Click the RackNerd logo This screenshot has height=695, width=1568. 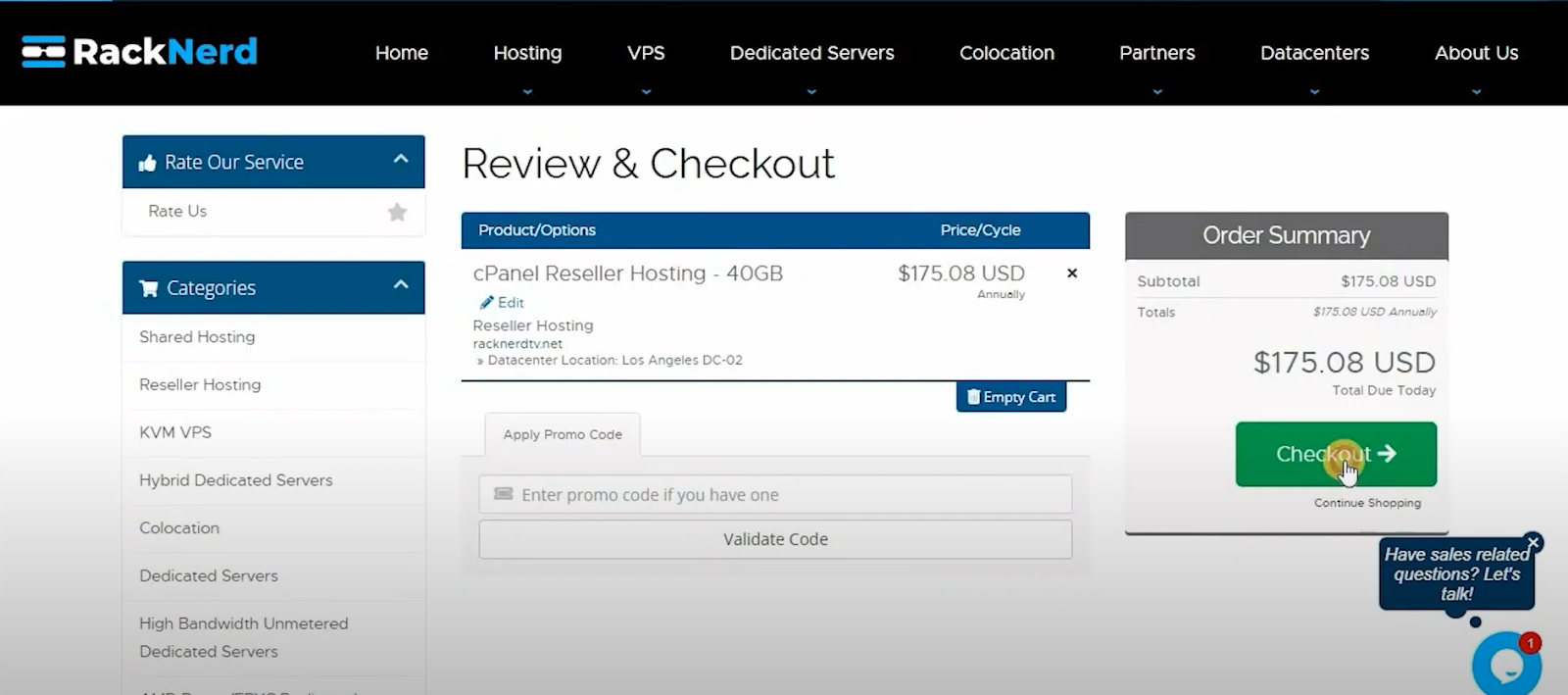(140, 51)
